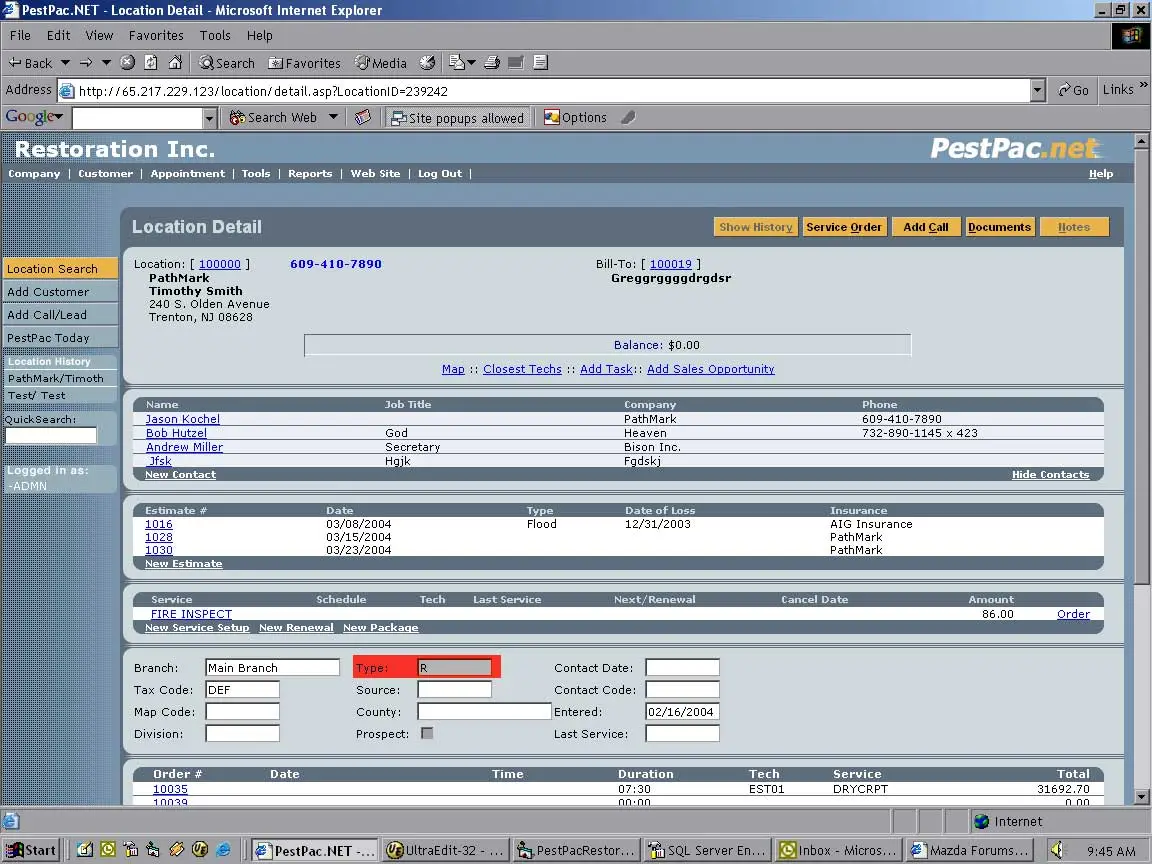
Task: Click the History clock icon on the toolbar
Action: 428,62
